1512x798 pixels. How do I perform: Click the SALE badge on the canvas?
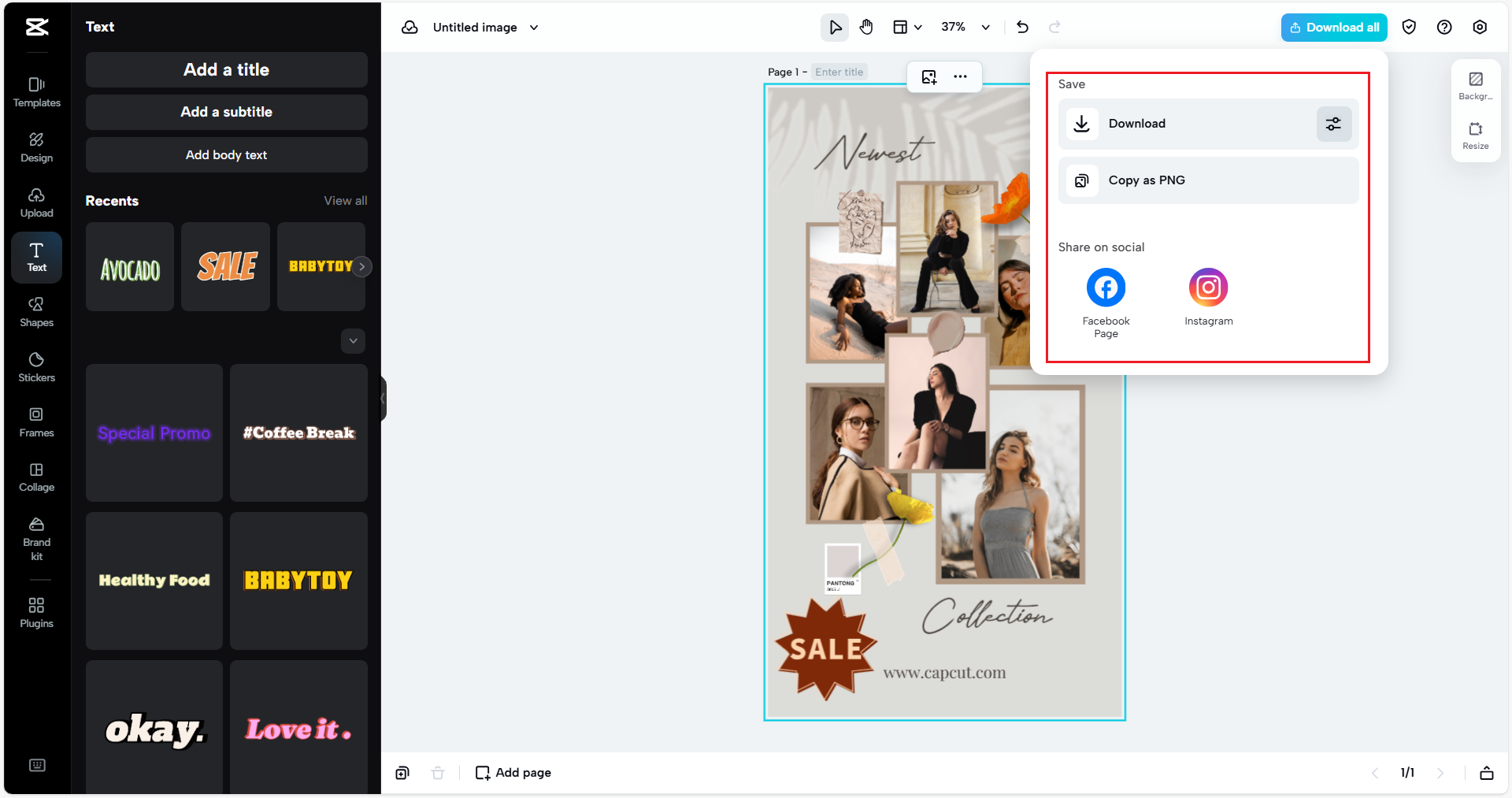(x=826, y=648)
